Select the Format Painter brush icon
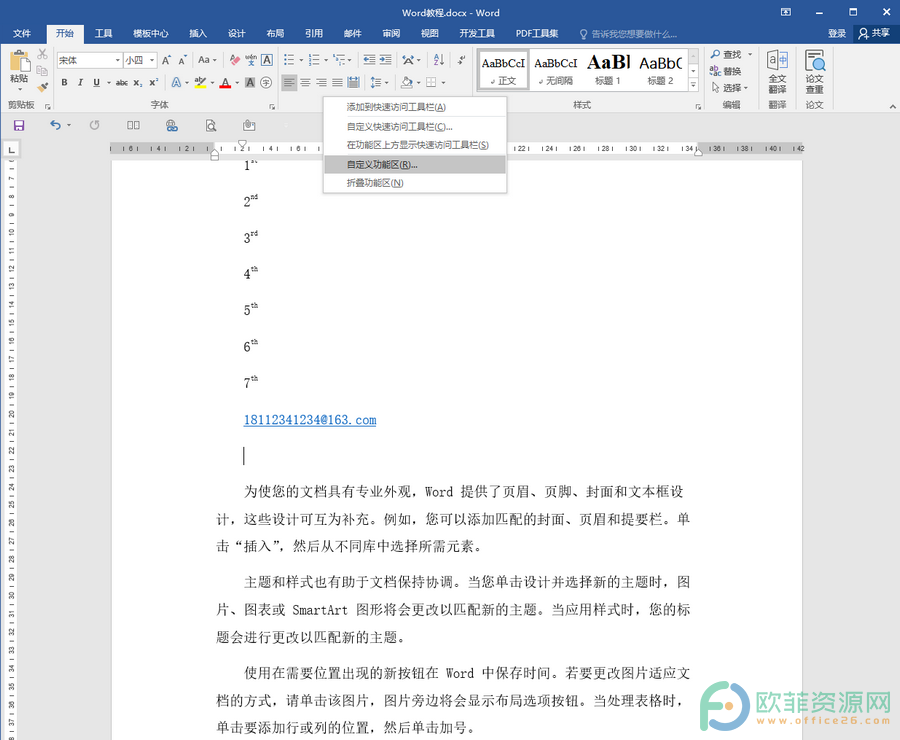900x740 pixels. click(x=42, y=87)
